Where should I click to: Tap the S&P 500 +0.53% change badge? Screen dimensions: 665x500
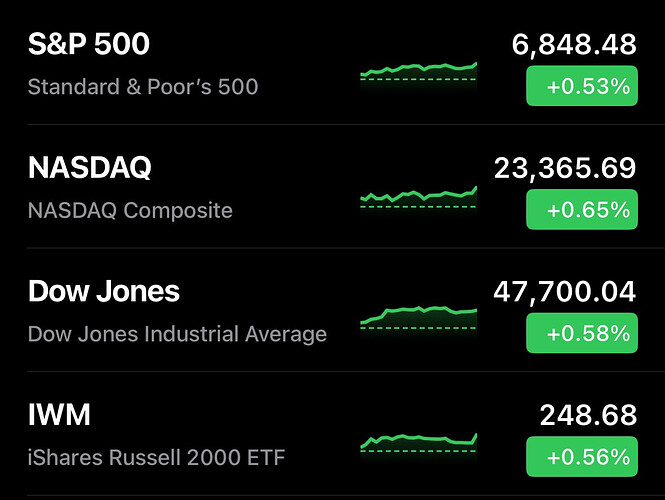tap(581, 87)
